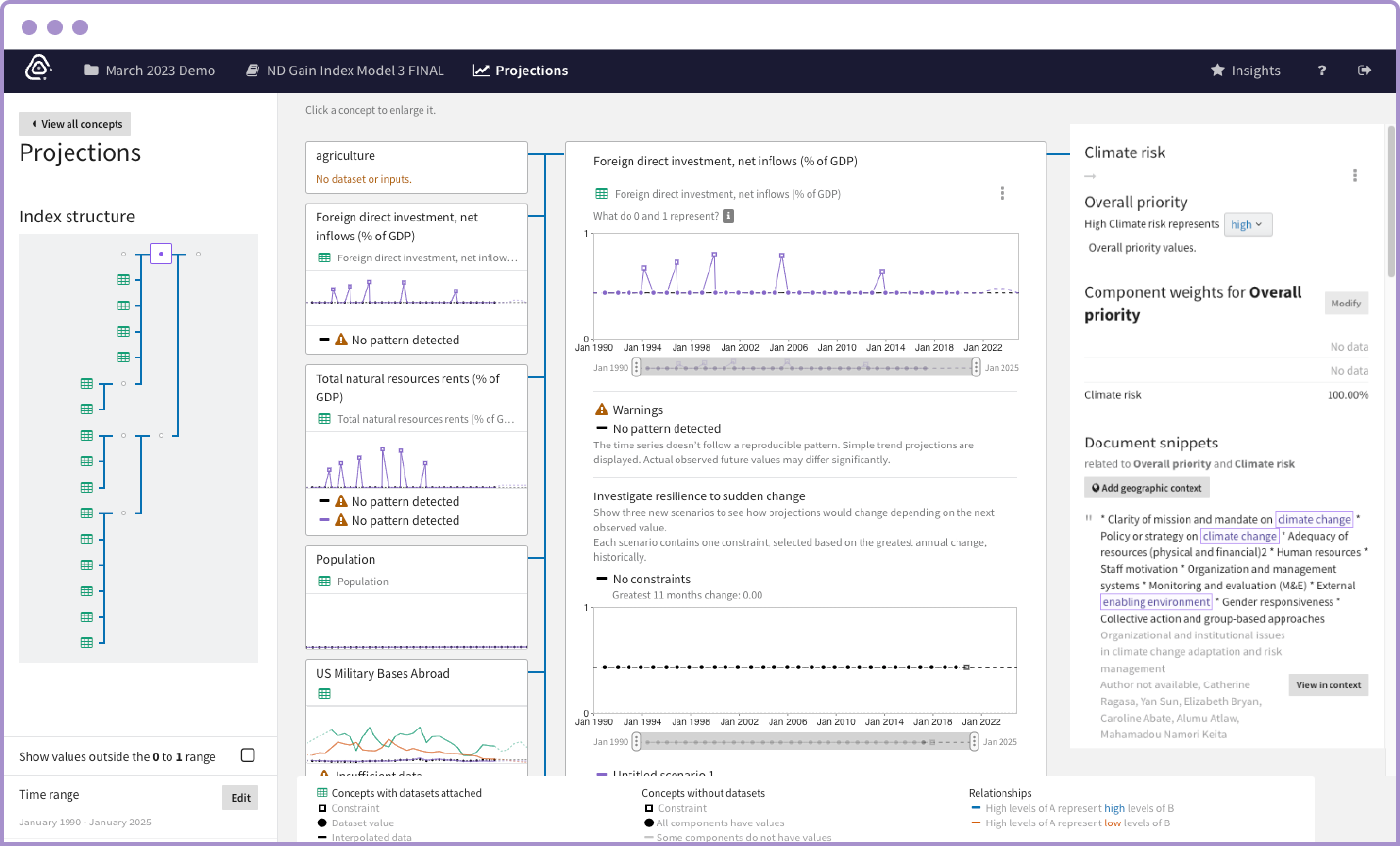Image resolution: width=1400 pixels, height=846 pixels.
Task: Select the Population concept card
Action: pyautogui.click(x=416, y=597)
